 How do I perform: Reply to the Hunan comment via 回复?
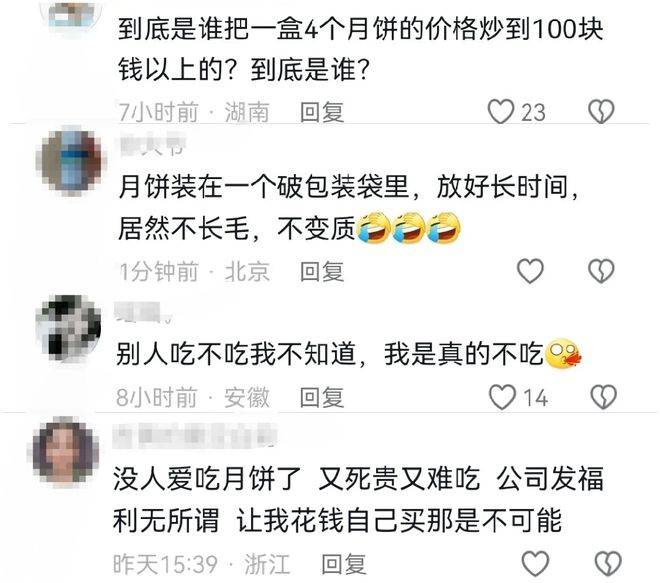point(322,112)
